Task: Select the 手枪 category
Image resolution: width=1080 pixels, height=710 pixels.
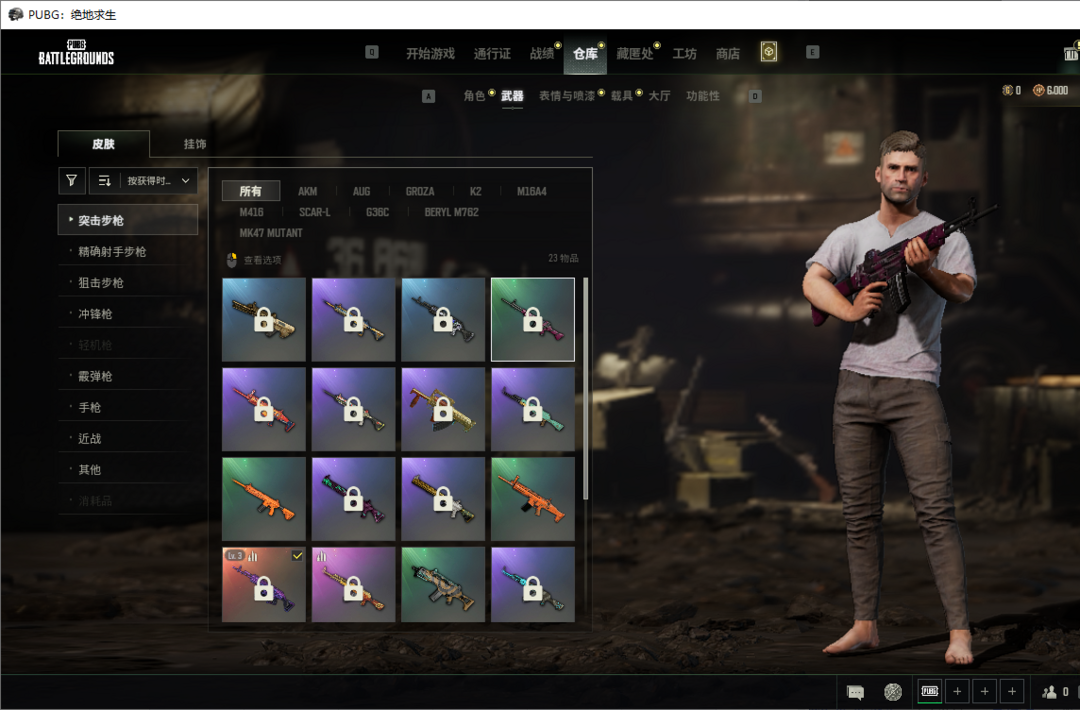Action: tap(128, 407)
